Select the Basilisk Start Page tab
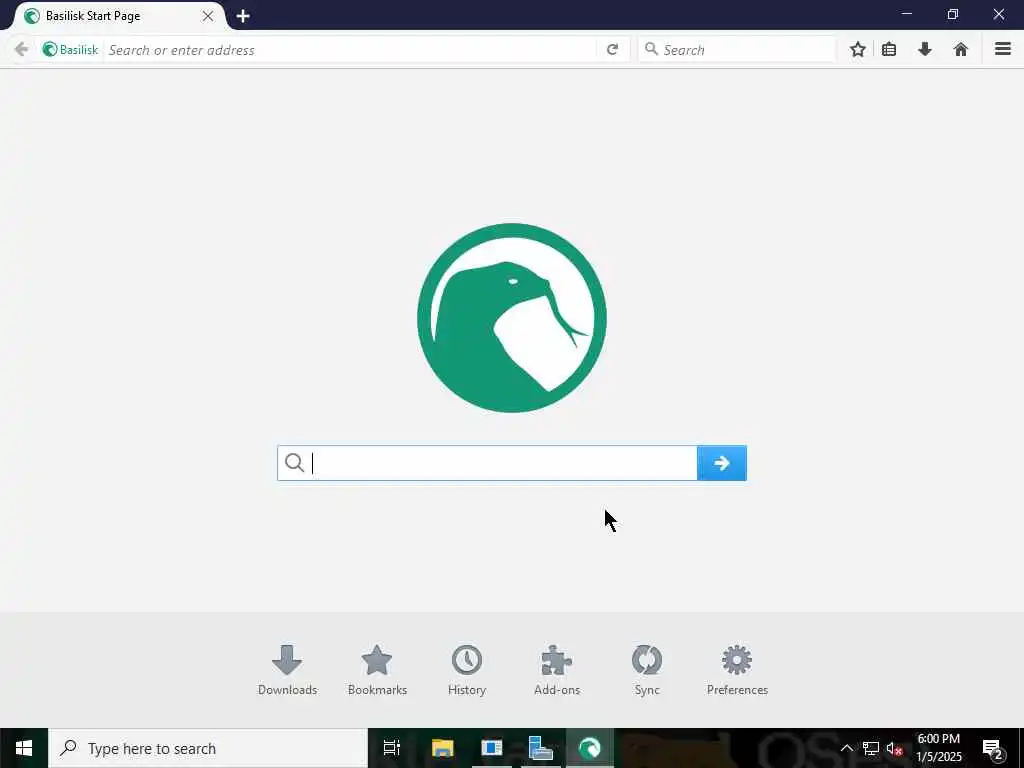This screenshot has width=1024, height=768. tap(118, 16)
